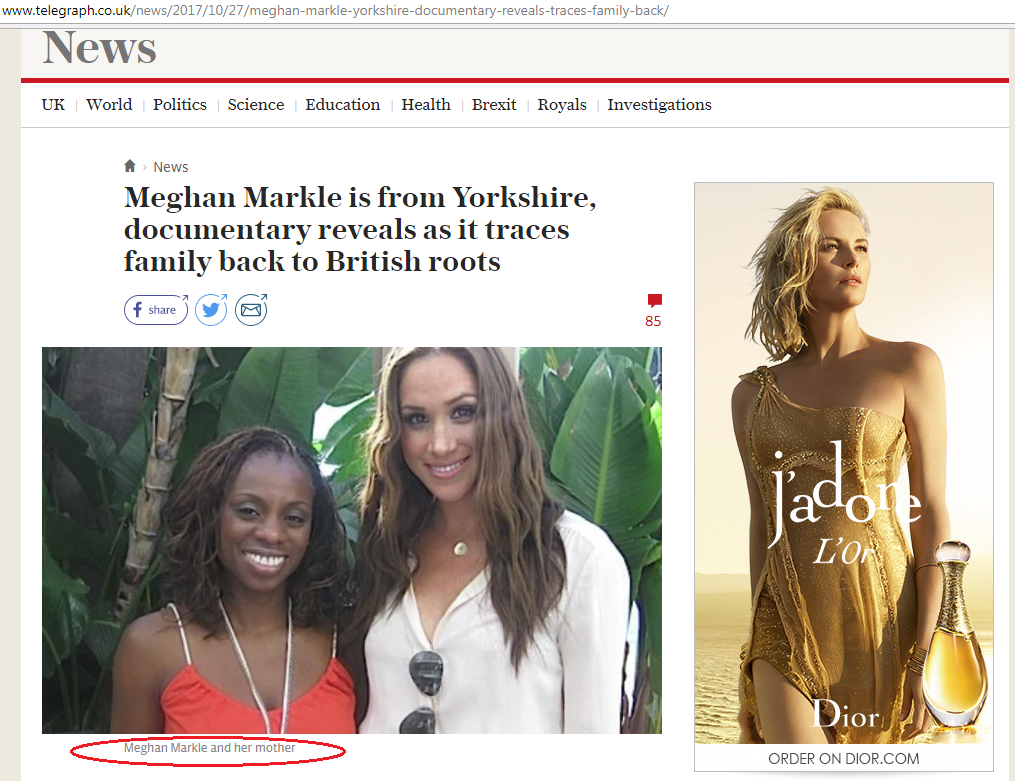Open comments via red speech bubble icon
Screen dimensions: 1015x781
click(654, 300)
